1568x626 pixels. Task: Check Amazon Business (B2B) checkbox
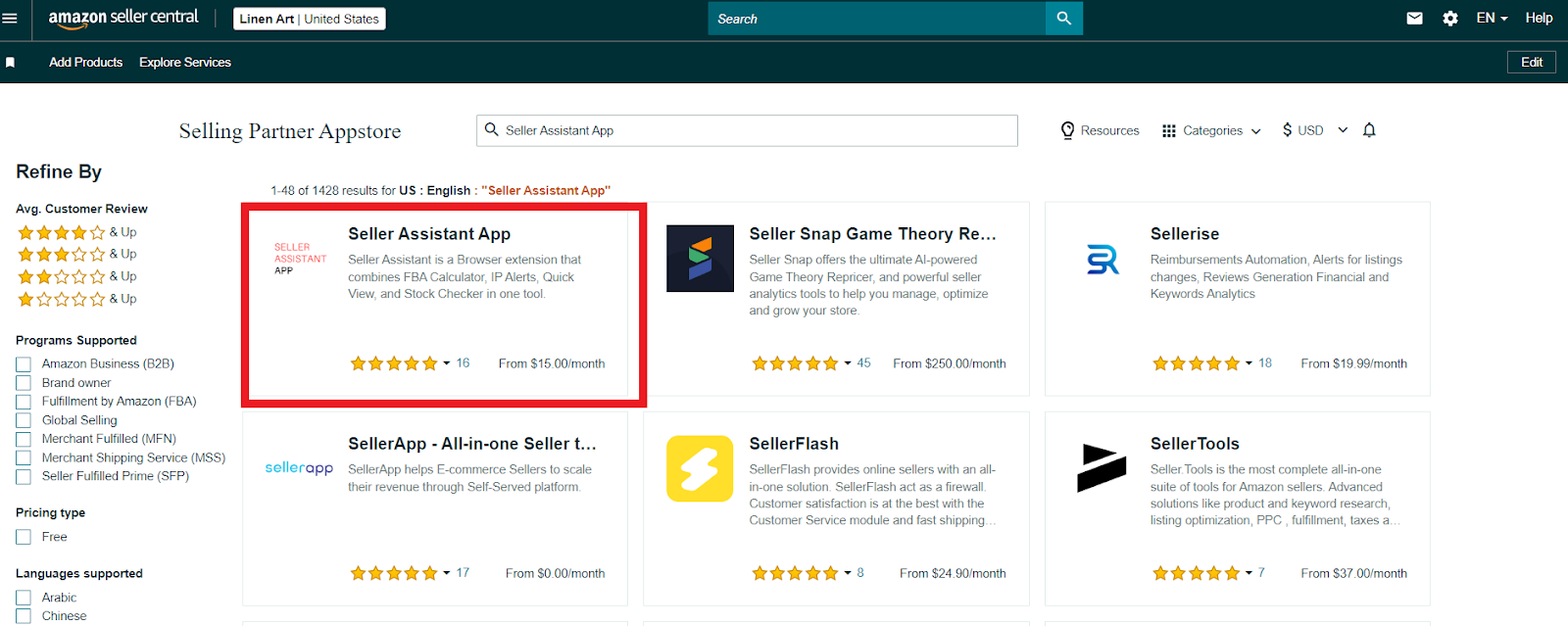pos(24,364)
